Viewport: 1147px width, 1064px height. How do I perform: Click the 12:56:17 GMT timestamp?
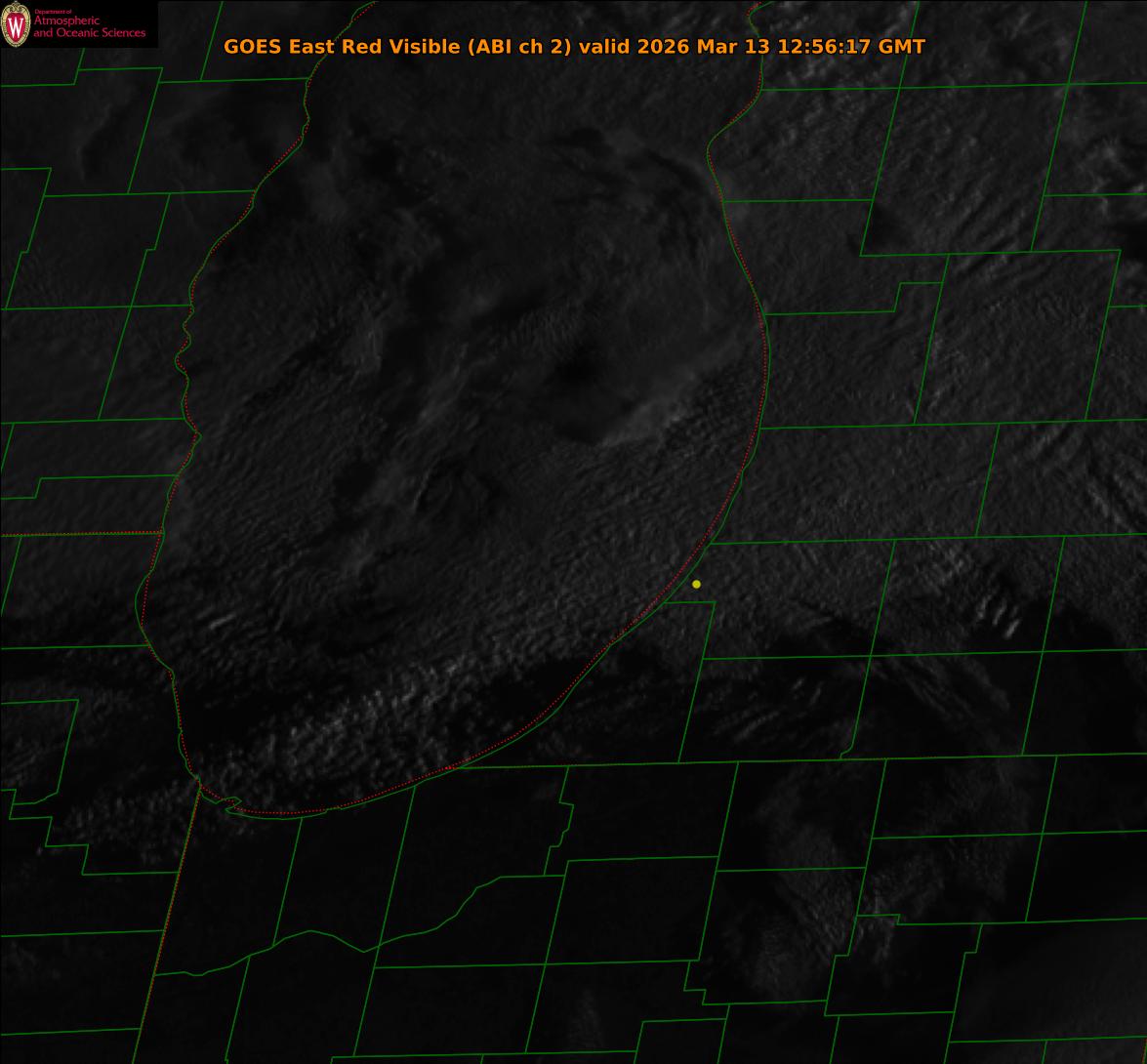pyautogui.click(x=850, y=46)
